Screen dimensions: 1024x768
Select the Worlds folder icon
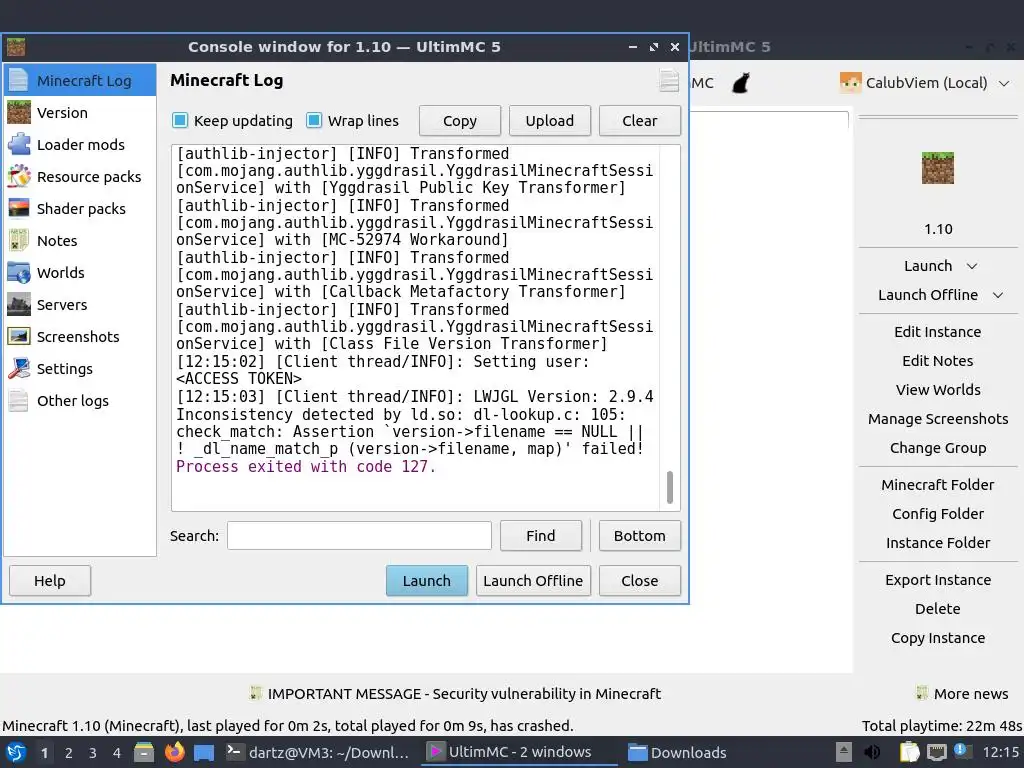coord(19,272)
